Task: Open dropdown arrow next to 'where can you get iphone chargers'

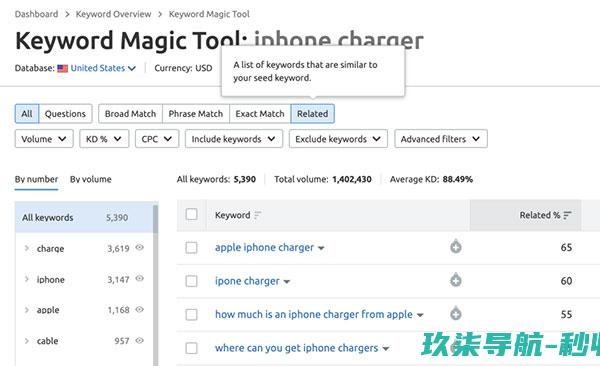Action: [x=386, y=349]
